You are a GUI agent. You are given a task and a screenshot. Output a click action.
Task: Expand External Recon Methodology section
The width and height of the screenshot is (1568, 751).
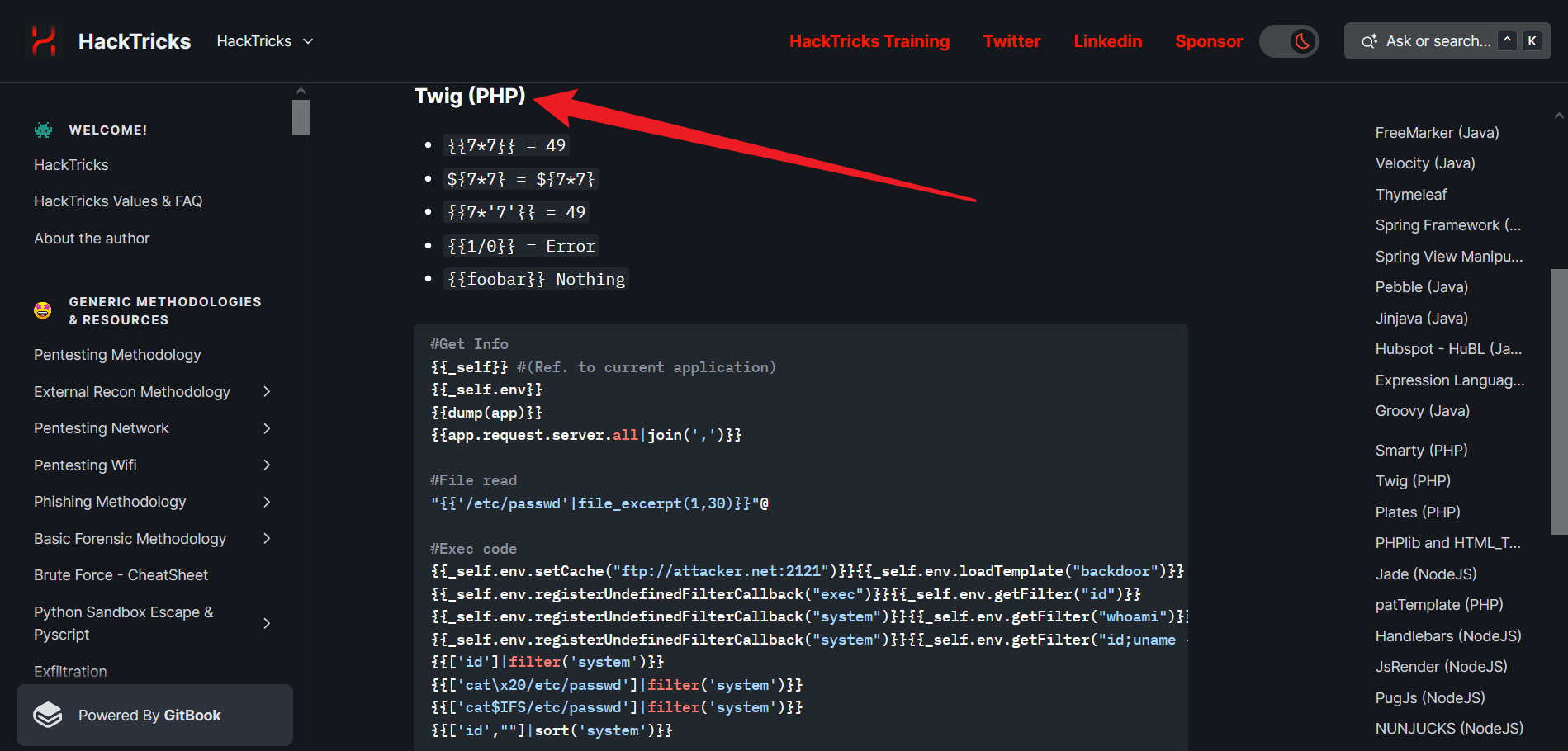267,392
